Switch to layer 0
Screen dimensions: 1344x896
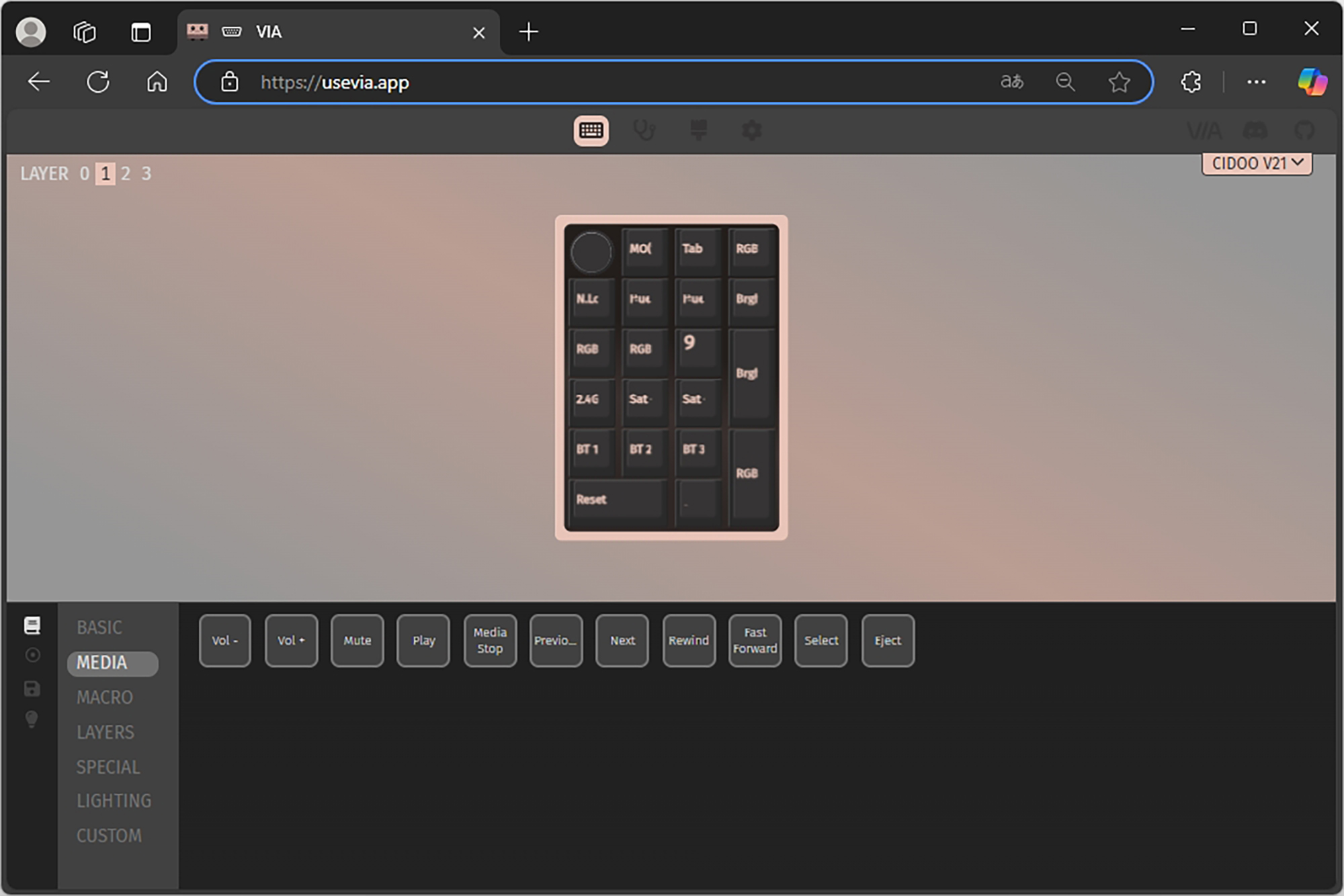(85, 174)
